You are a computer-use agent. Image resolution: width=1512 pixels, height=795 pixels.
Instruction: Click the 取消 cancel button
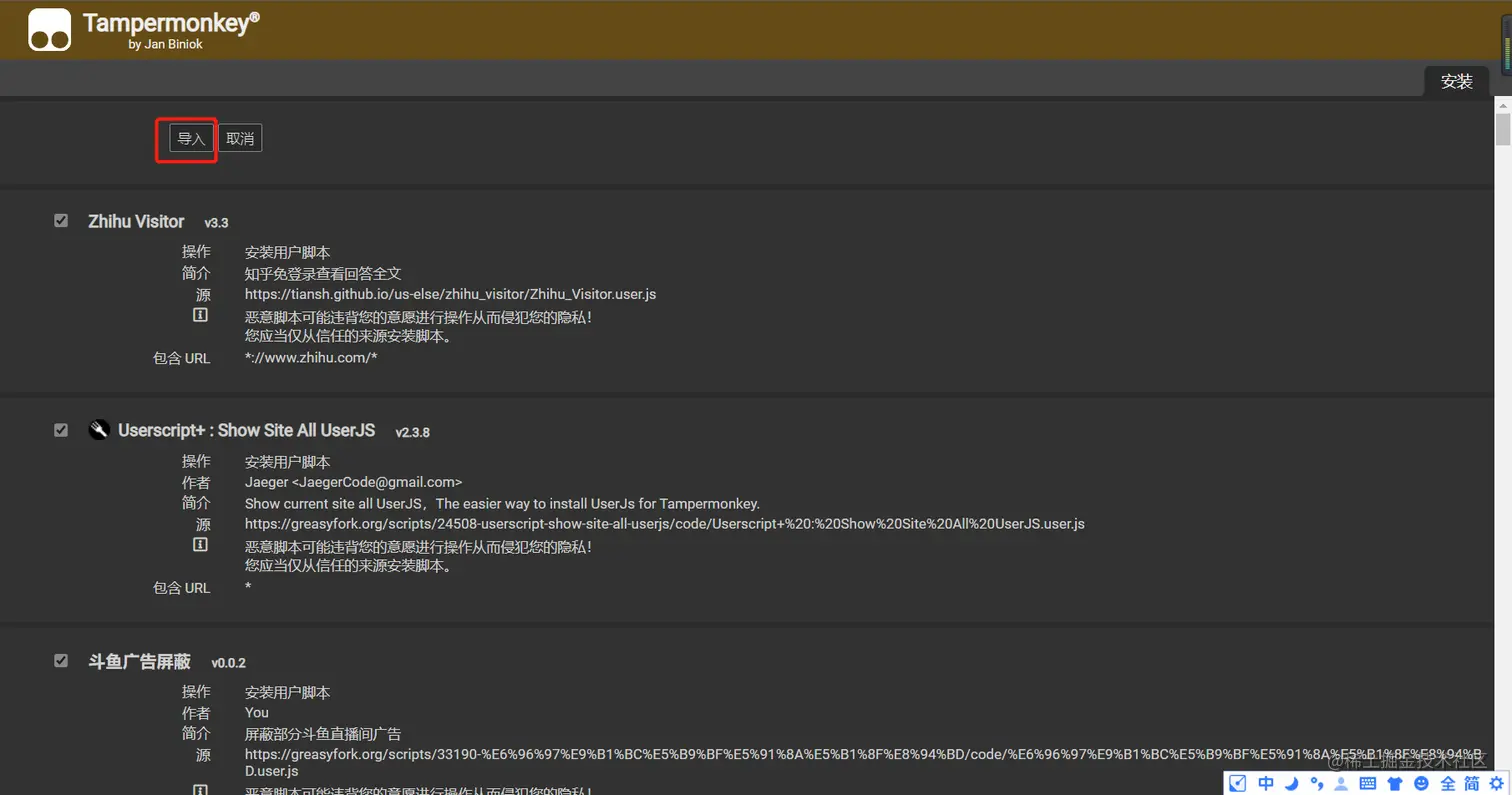point(240,138)
